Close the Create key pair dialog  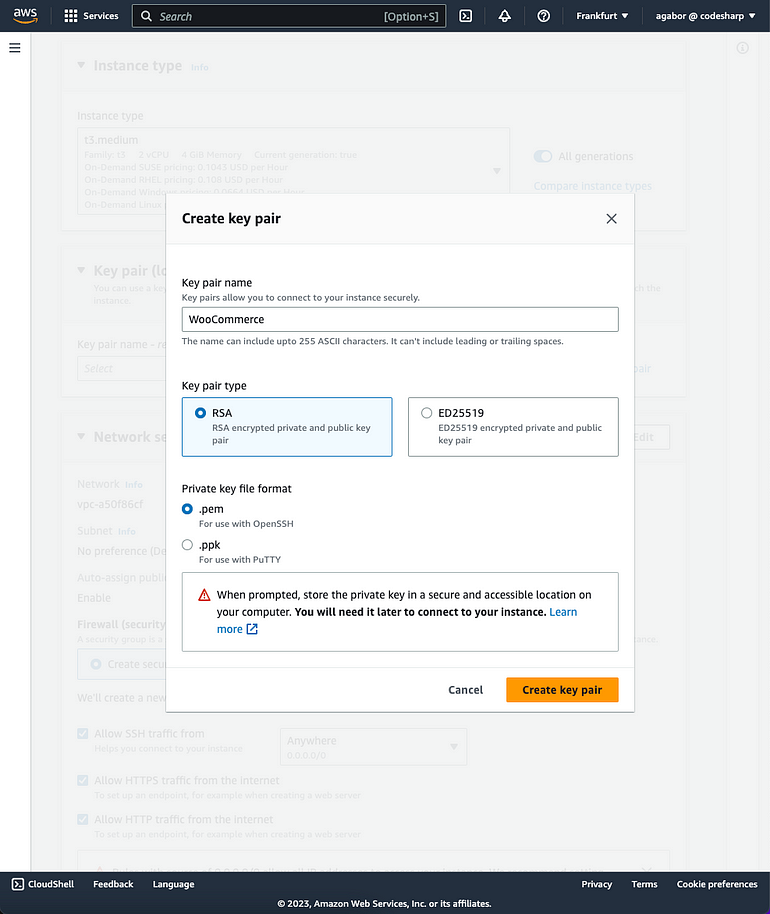611,219
